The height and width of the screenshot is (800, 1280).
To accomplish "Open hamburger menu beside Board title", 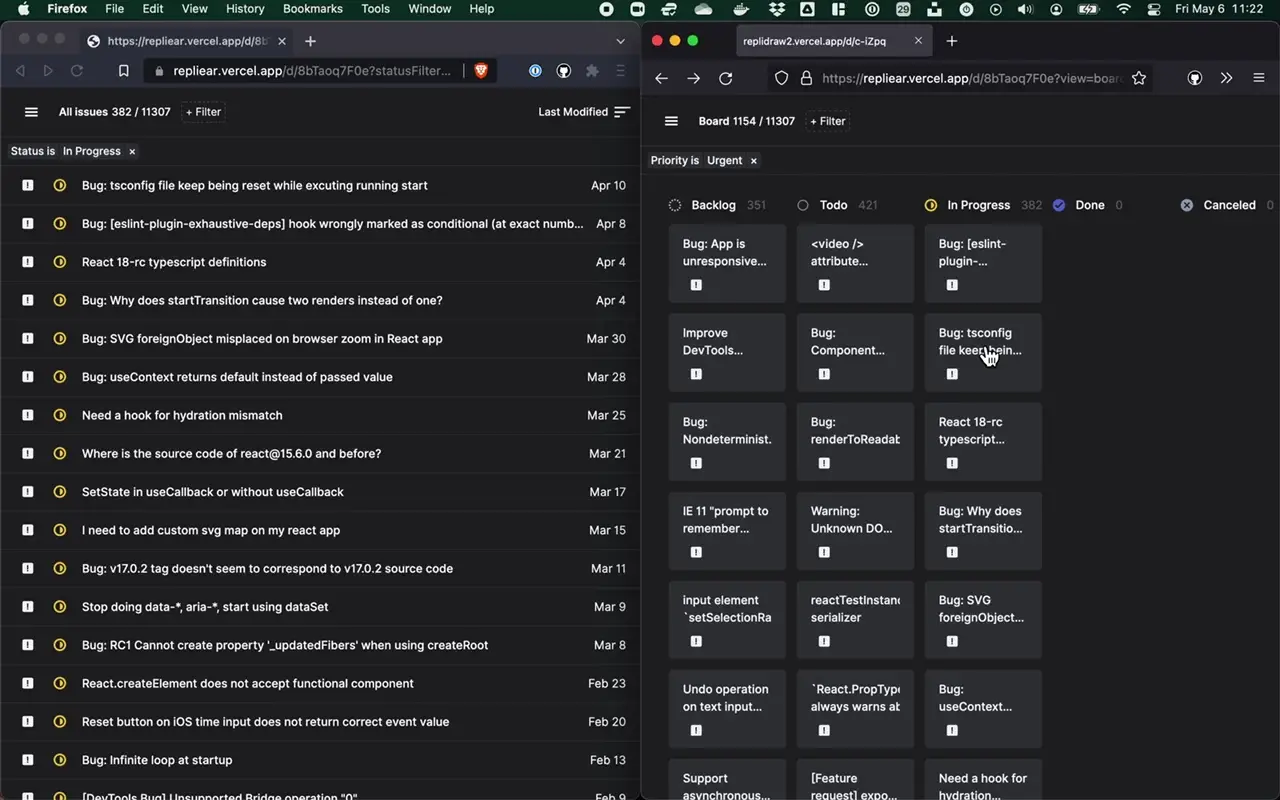I will click(671, 121).
